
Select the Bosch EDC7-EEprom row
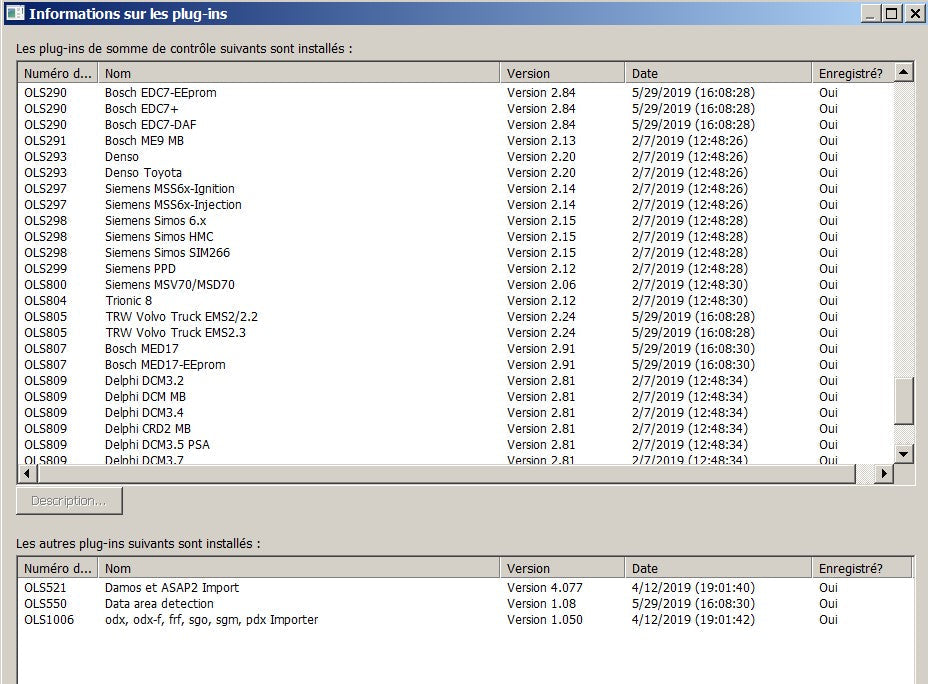[x=456, y=93]
